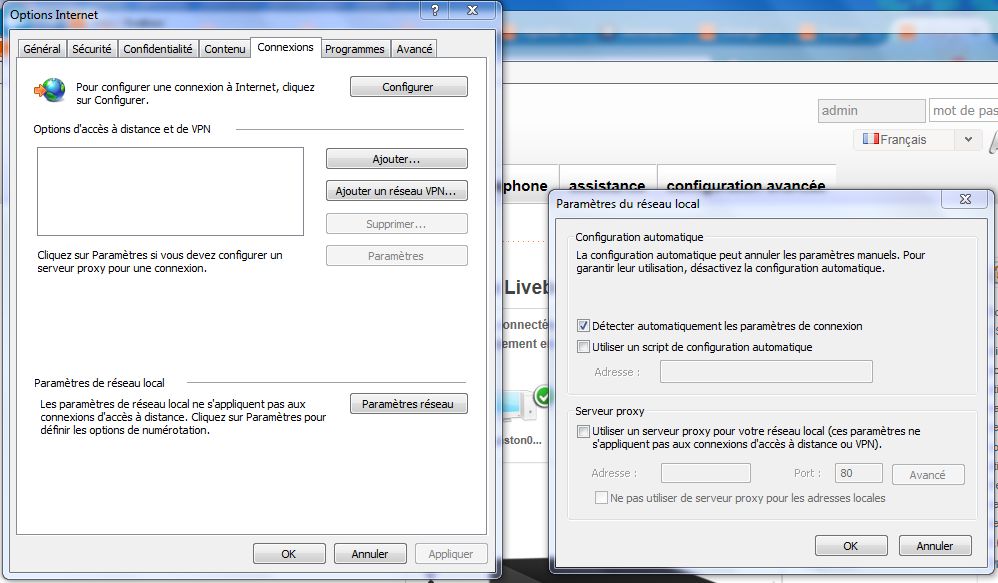The image size is (998, 583).
Task: Click Annuler in Paramètres du réseau local
Action: 935,546
